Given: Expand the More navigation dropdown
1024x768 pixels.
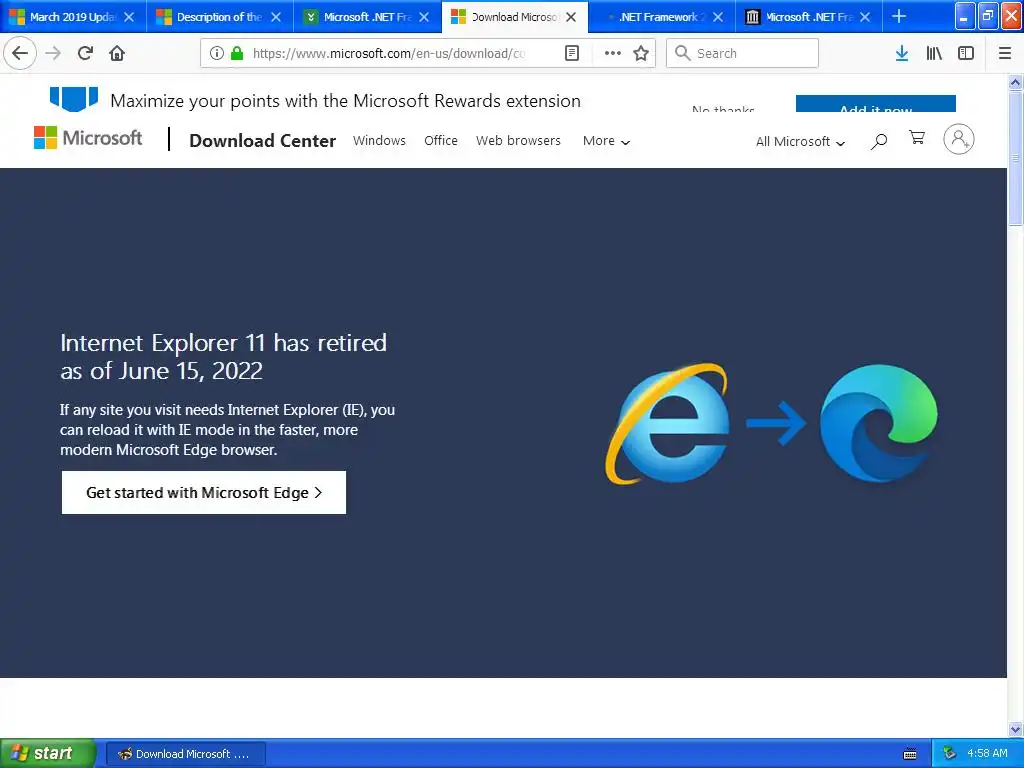Looking at the screenshot, I should [x=606, y=141].
